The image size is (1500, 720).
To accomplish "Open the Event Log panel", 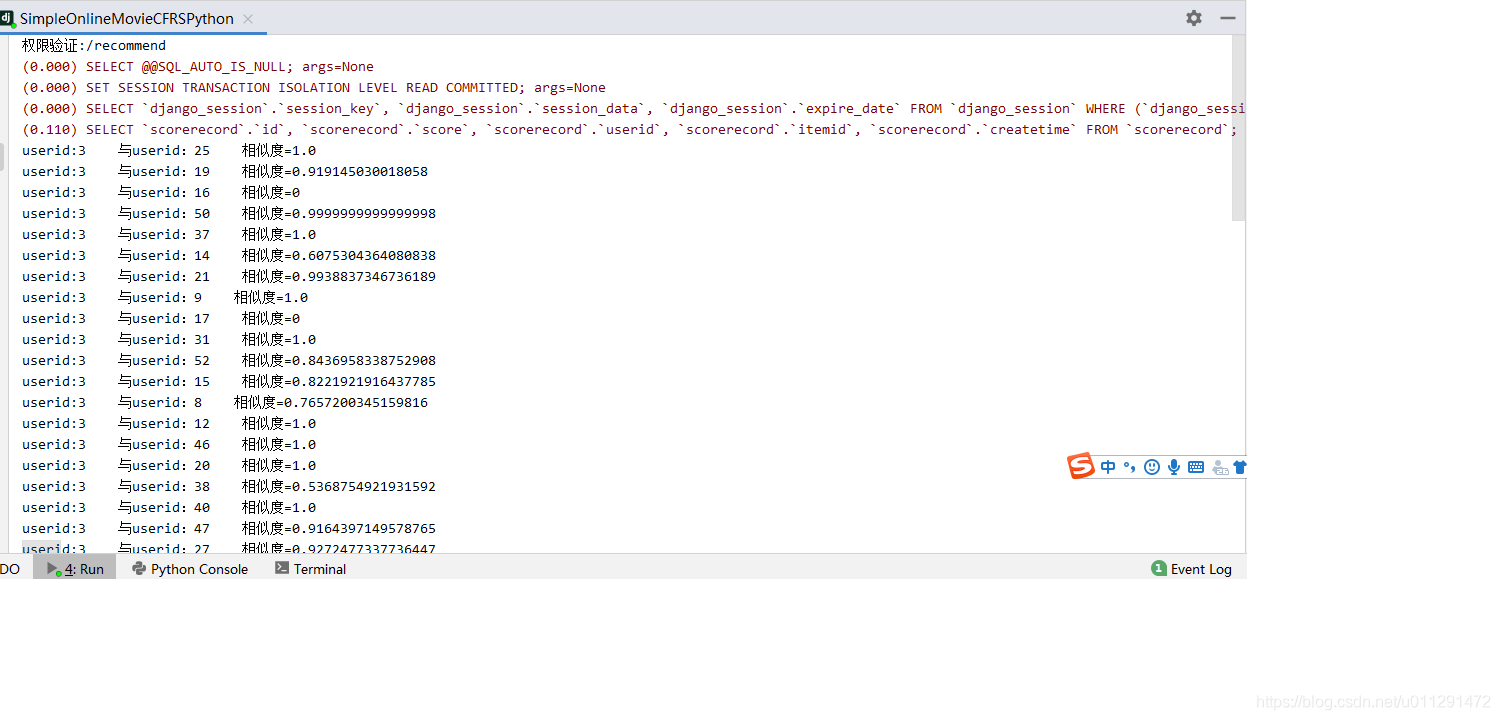I will (x=1192, y=568).
